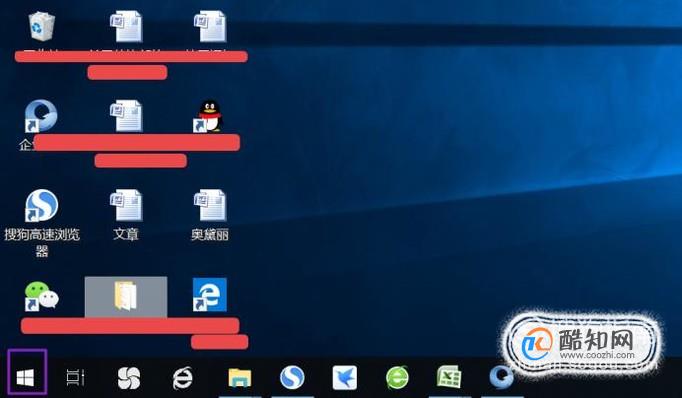Select the top-right document icon on desktop
Screen dimensions: 682x398
pos(210,26)
